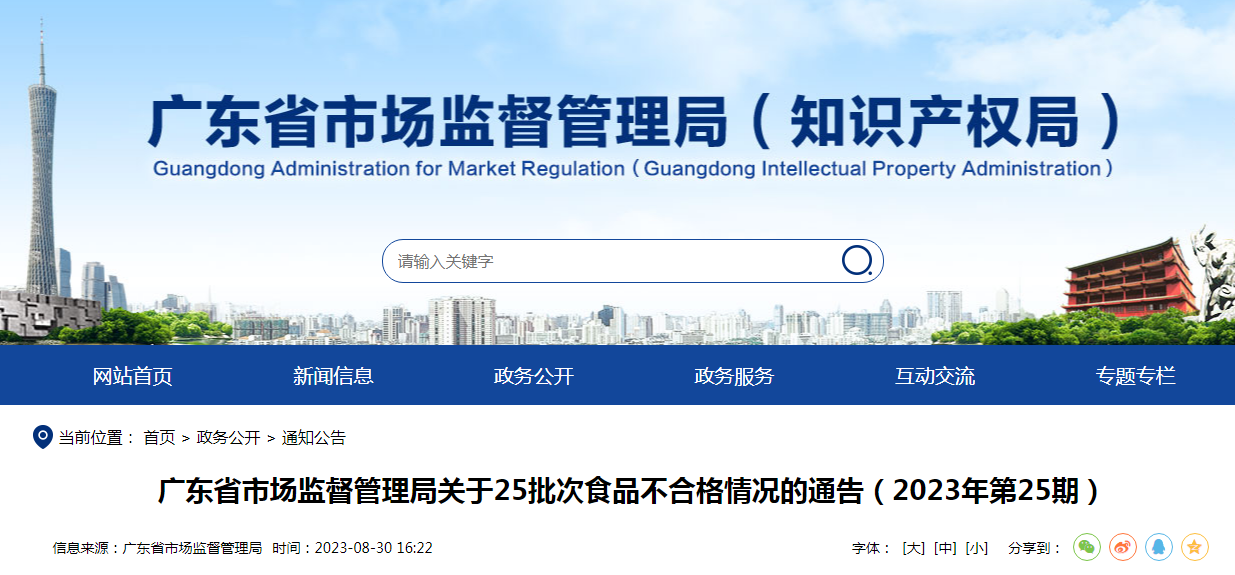Set font size to small [小]

(x=977, y=548)
